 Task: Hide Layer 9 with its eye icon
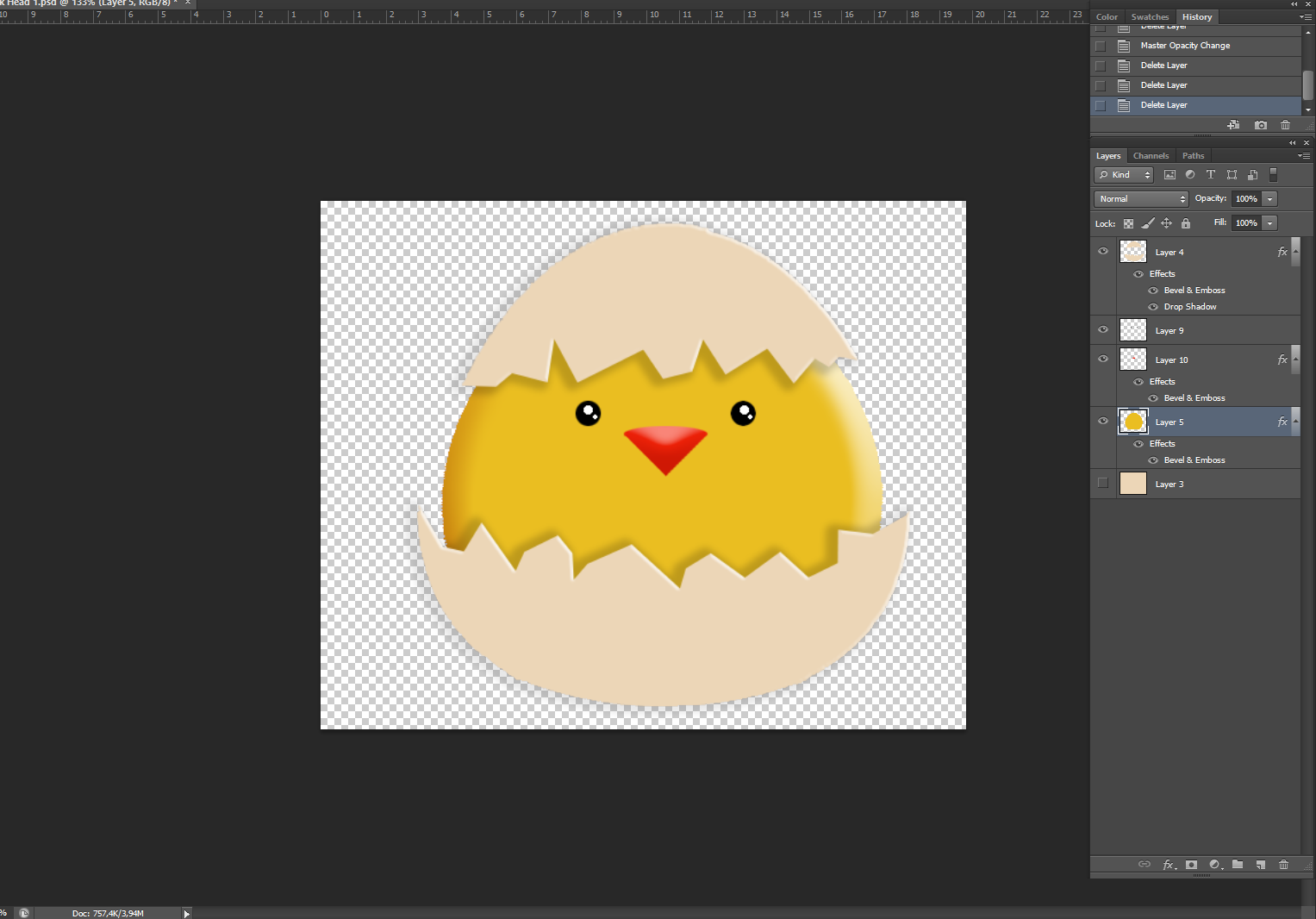pos(1103,329)
